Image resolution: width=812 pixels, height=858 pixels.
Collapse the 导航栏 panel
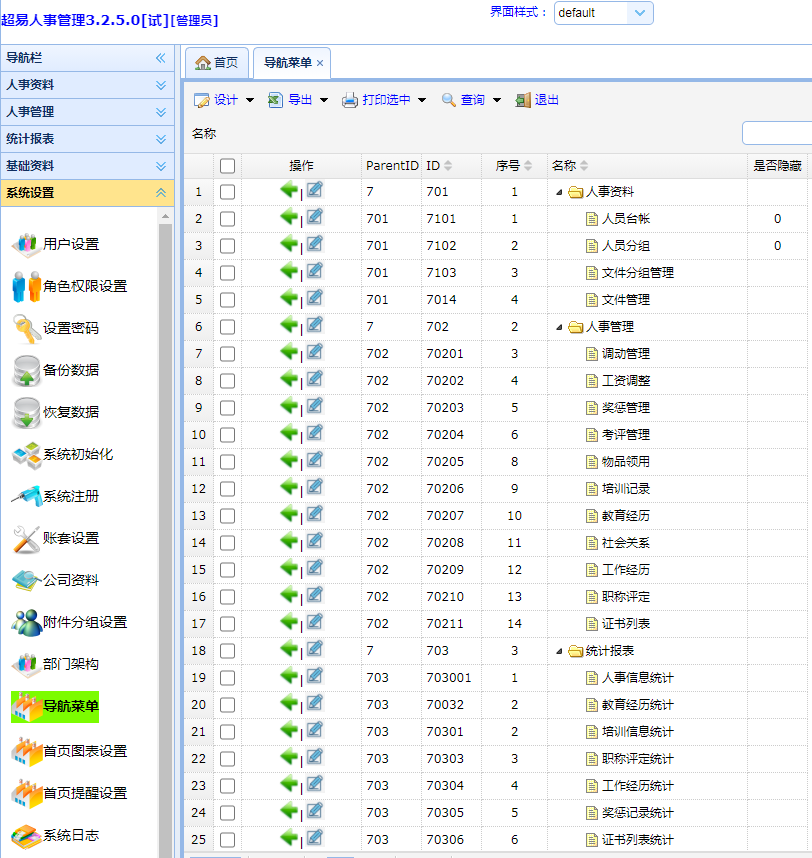pyautogui.click(x=160, y=58)
